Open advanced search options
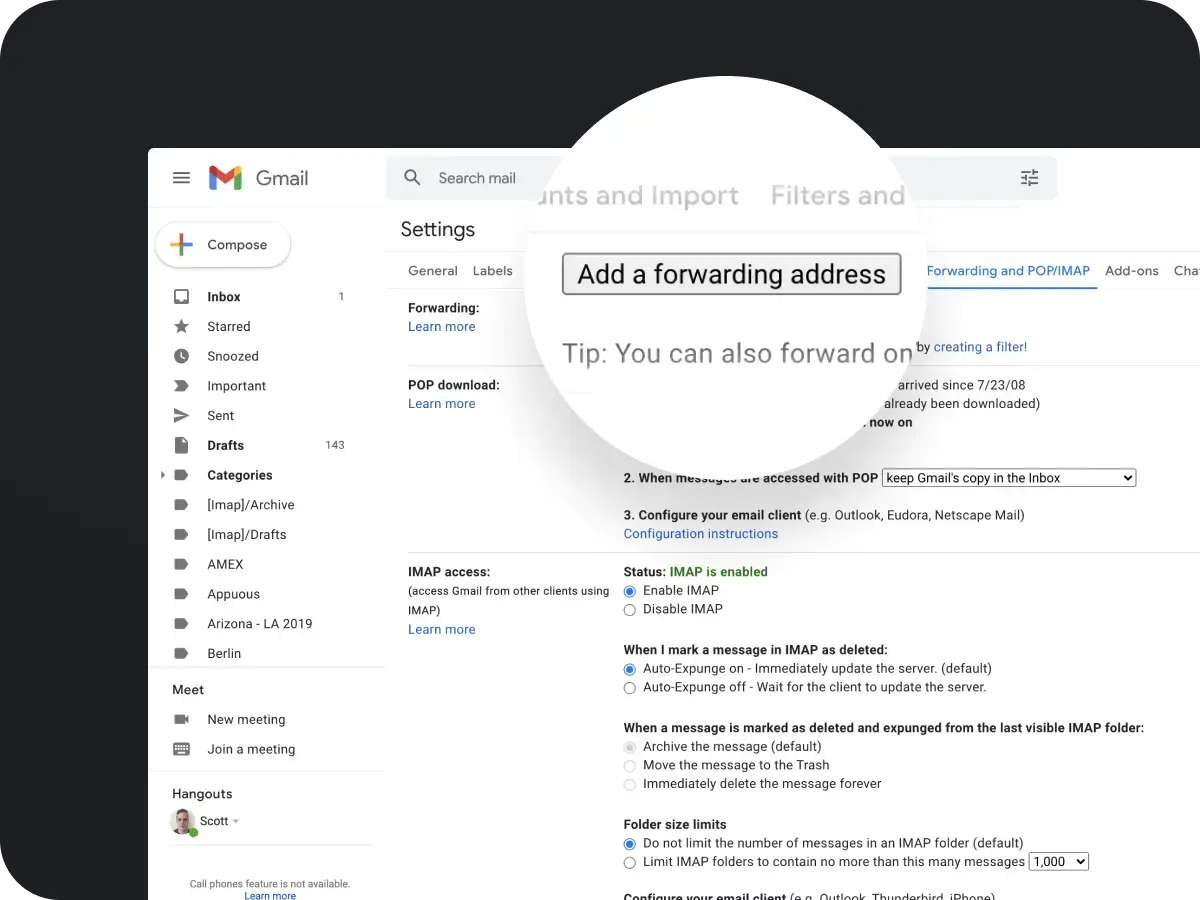Viewport: 1200px width, 900px height. (1029, 177)
